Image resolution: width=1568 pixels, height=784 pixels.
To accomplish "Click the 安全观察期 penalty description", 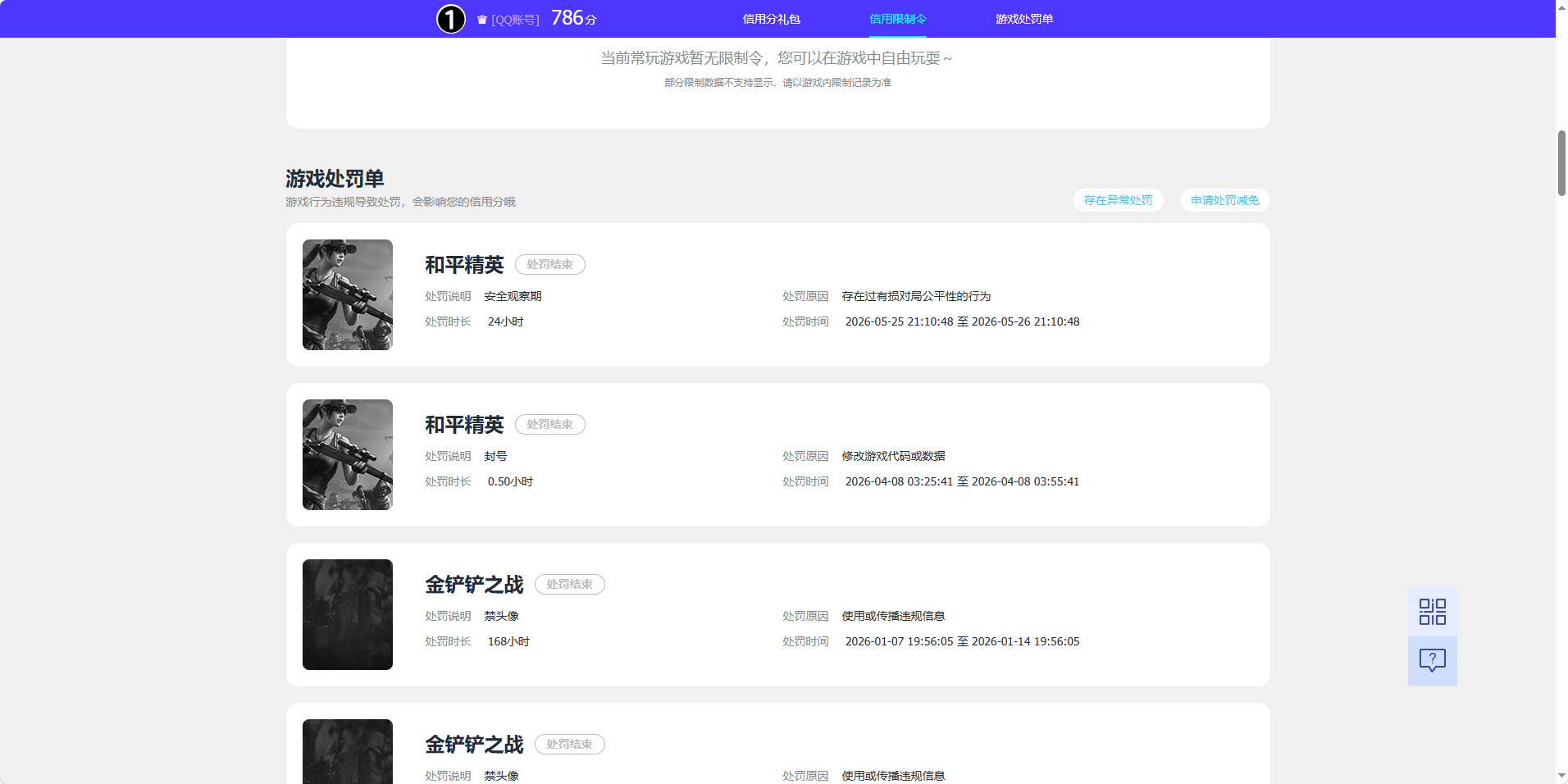I will 513,296.
